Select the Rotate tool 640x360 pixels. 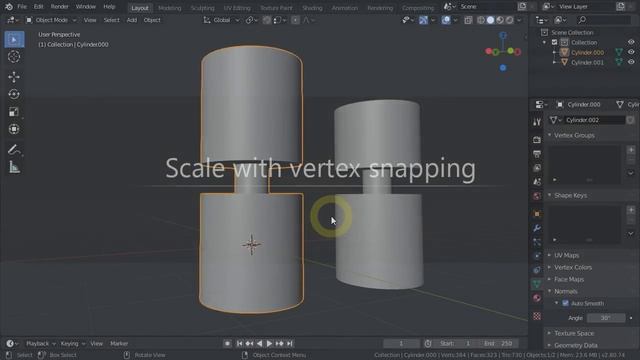(14, 94)
